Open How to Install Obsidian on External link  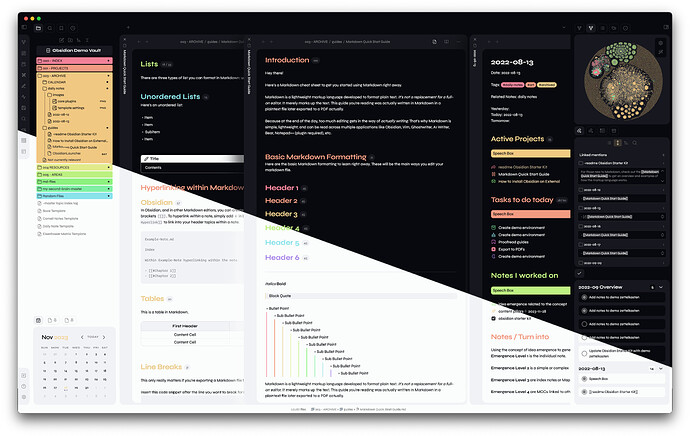529,181
